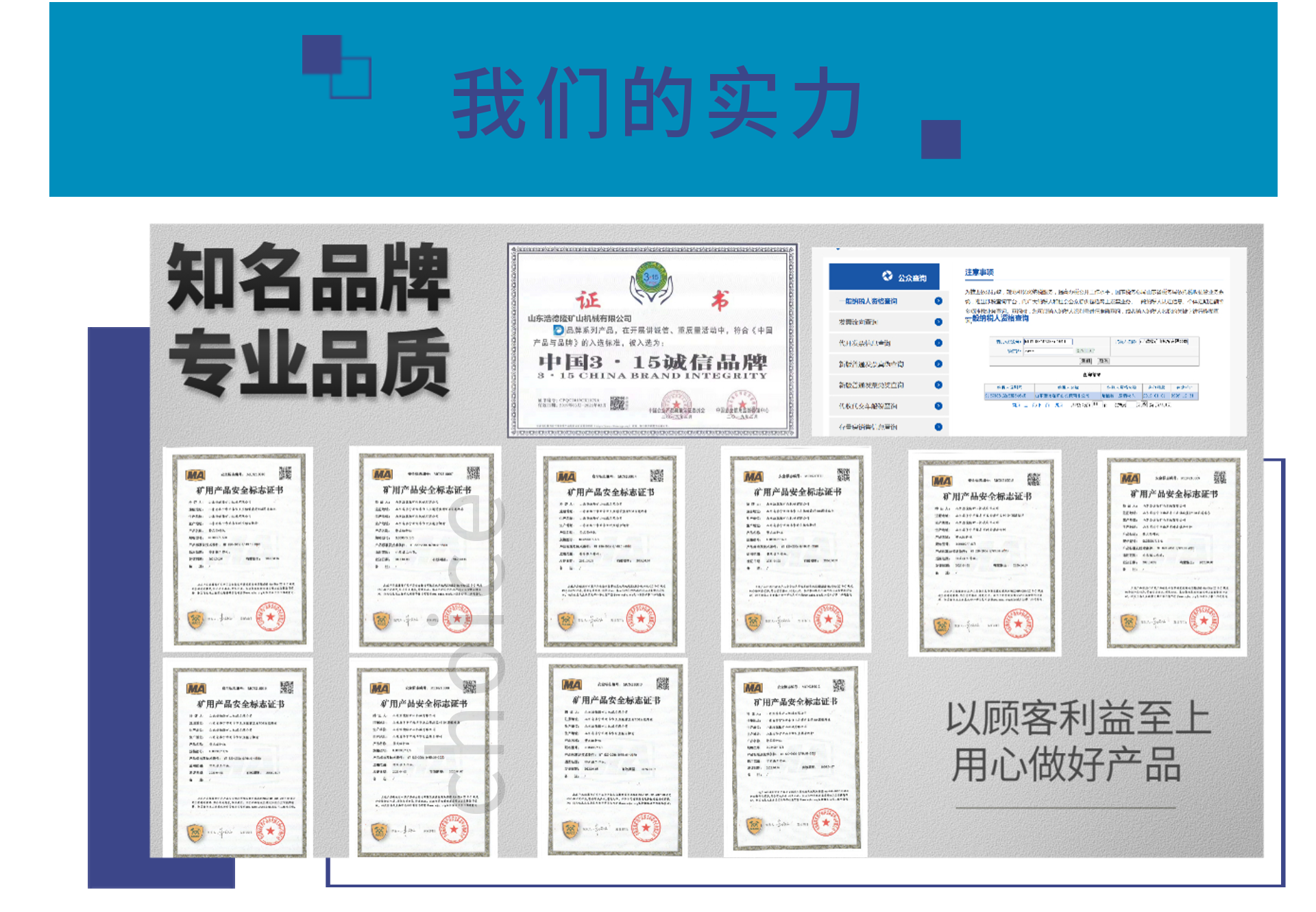Click the MA logo on top-left mining certificate
Screen dimensions: 1316x912
(x=195, y=475)
